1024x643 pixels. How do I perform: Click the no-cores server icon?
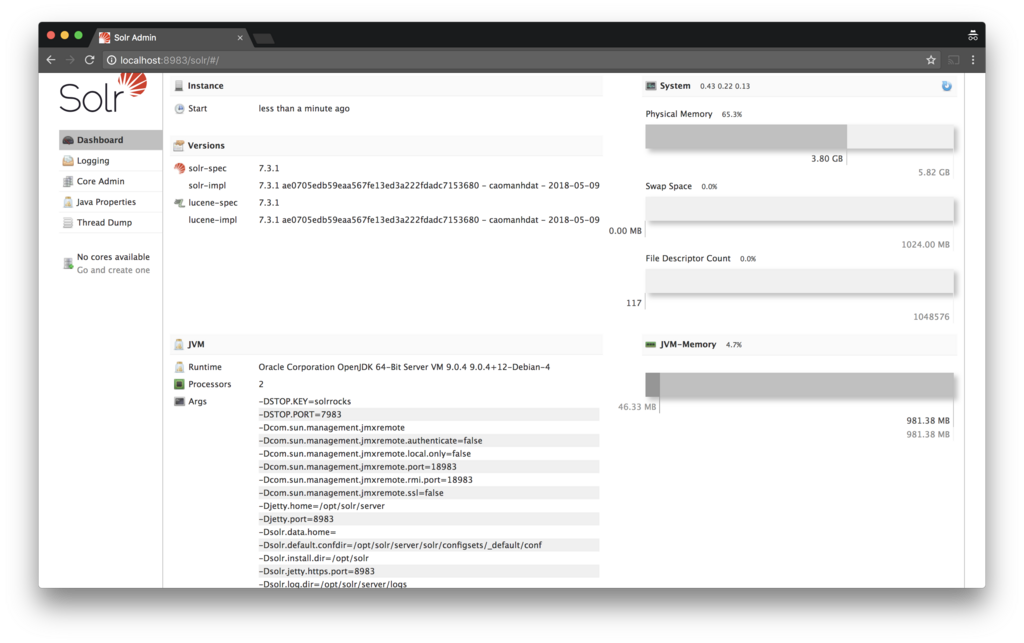click(x=68, y=263)
